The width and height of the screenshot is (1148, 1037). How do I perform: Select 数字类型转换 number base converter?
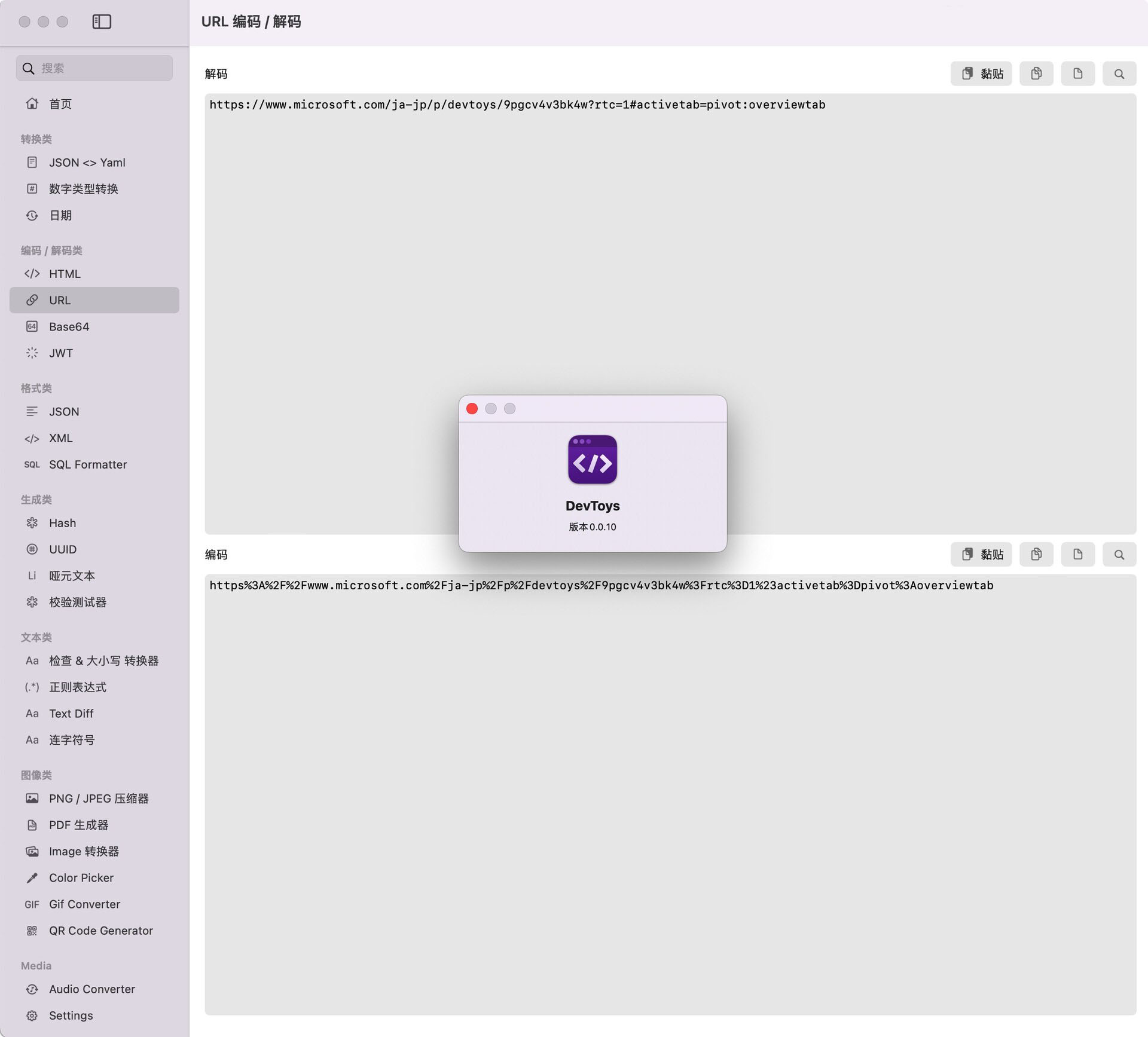(94, 189)
